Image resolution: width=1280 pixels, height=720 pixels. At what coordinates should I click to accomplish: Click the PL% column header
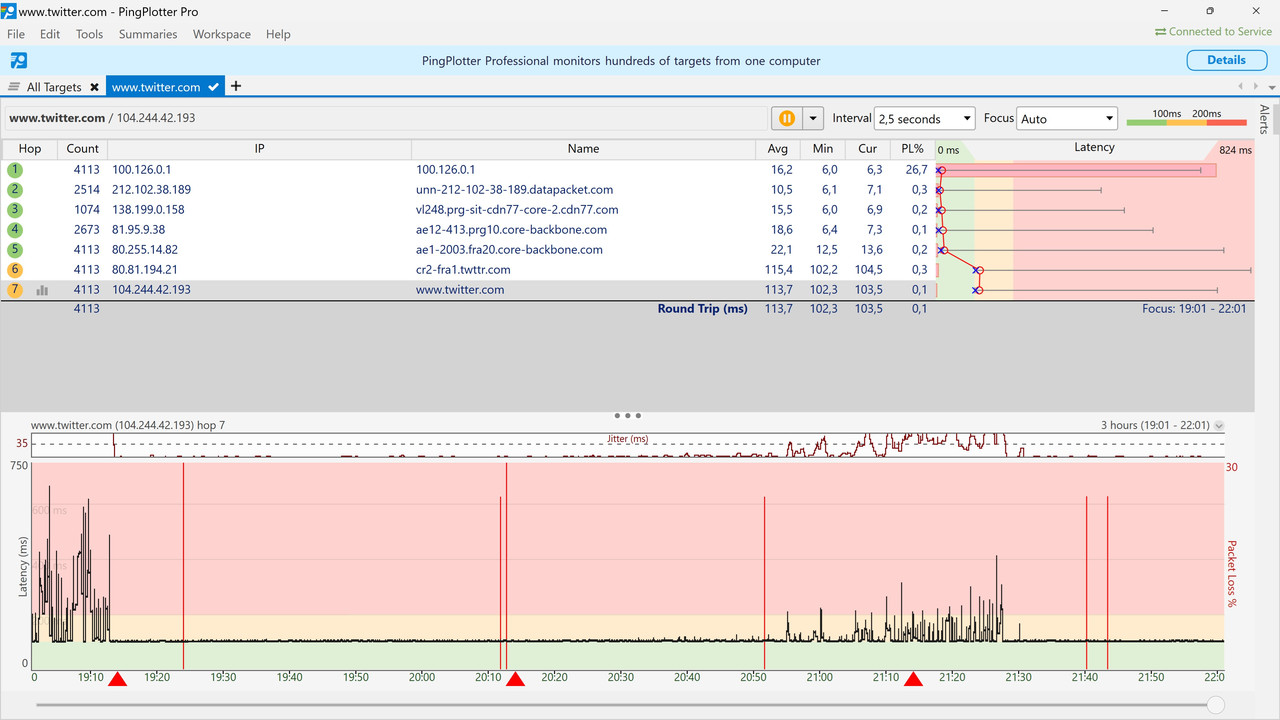point(912,148)
